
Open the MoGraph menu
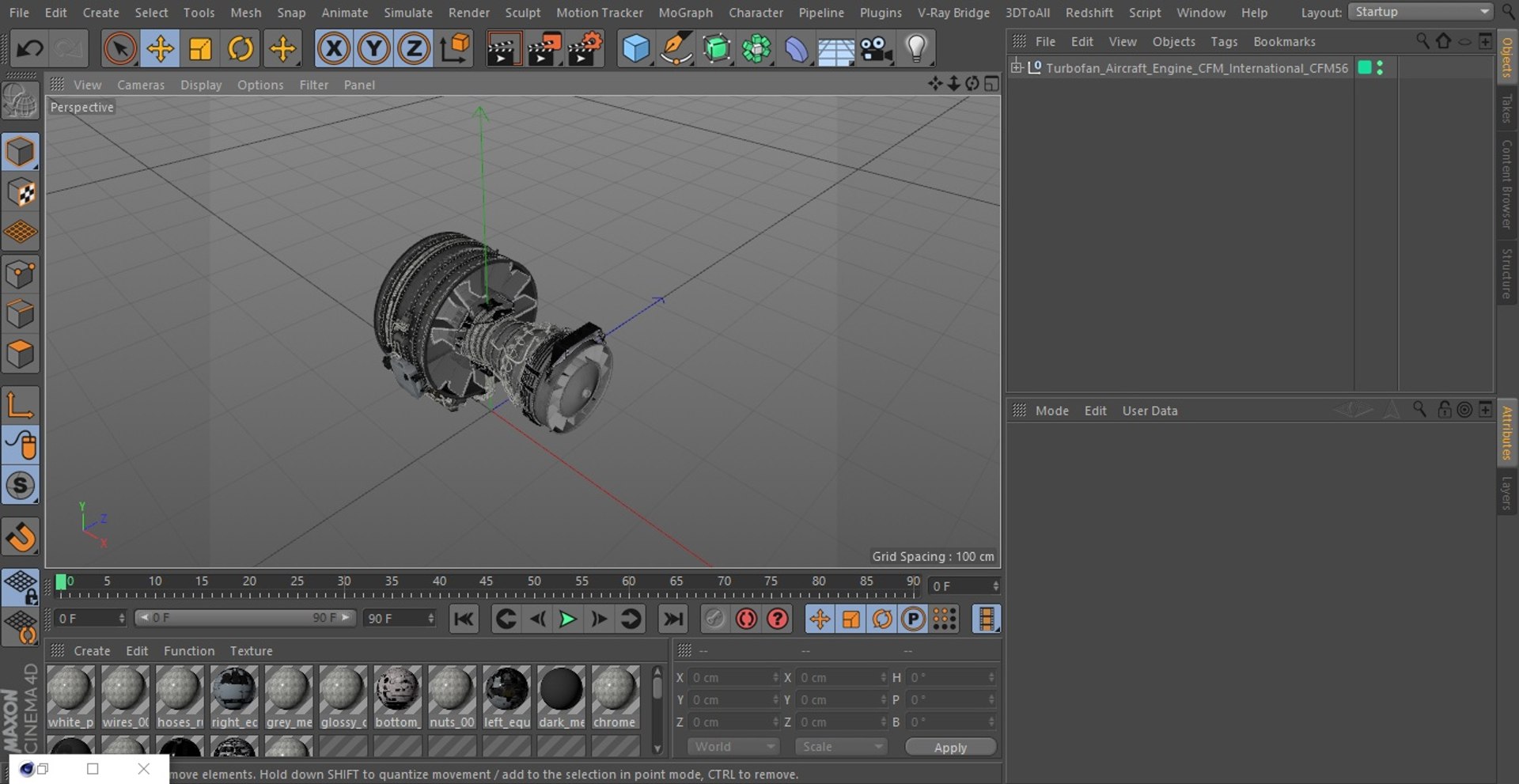[x=685, y=13]
